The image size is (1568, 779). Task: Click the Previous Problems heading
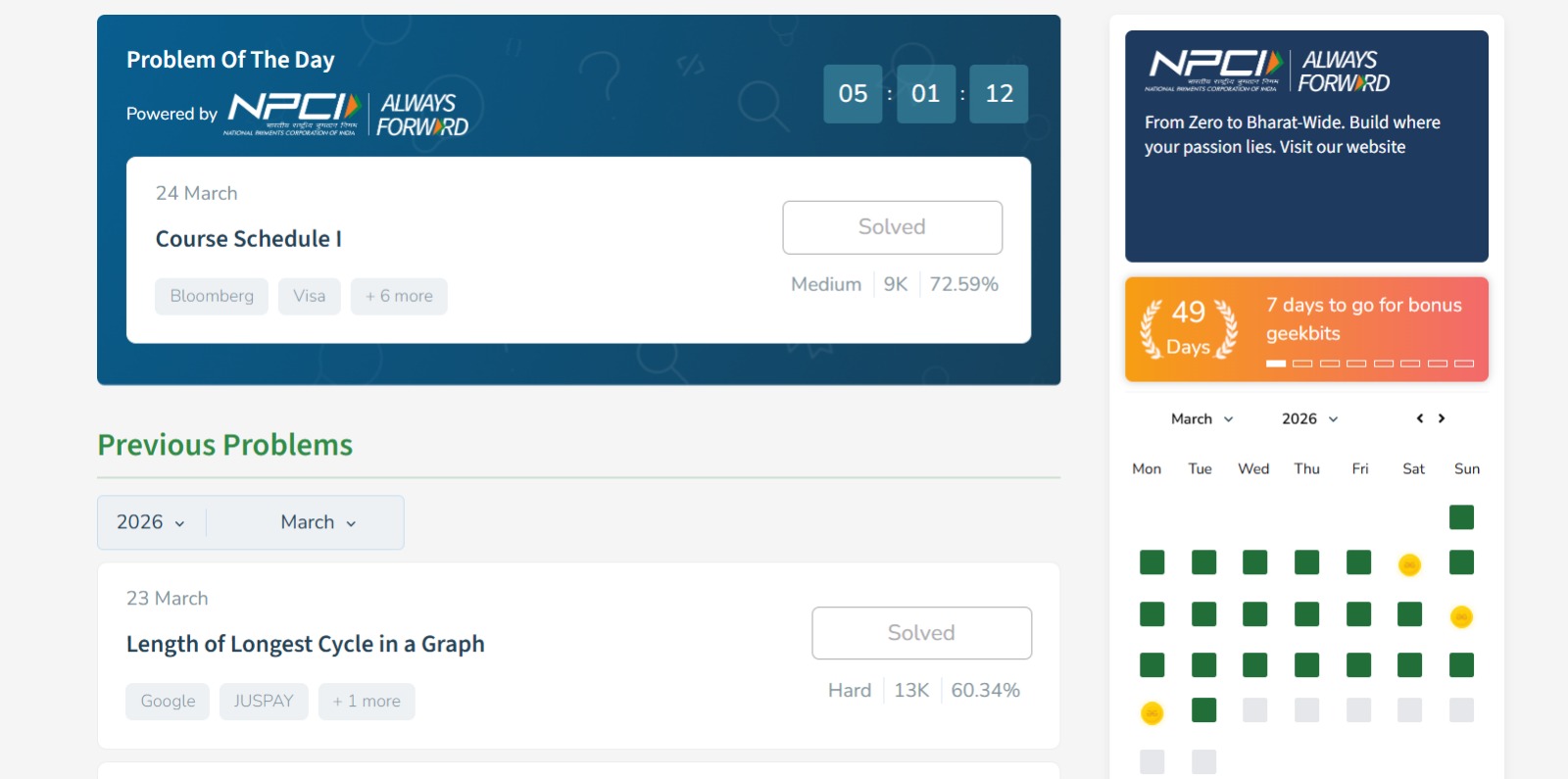(x=225, y=445)
